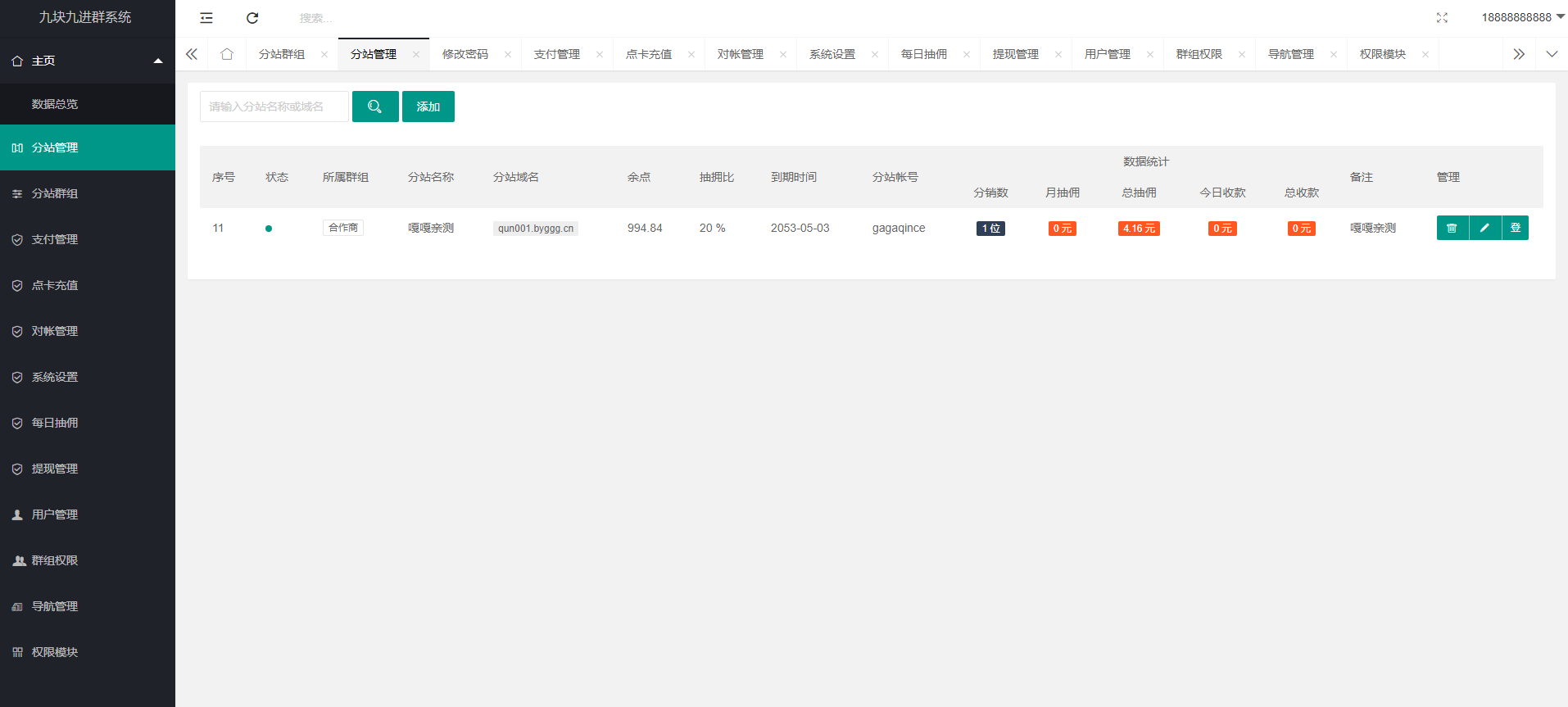Open the qun001.byggg.cn domain link

click(536, 229)
